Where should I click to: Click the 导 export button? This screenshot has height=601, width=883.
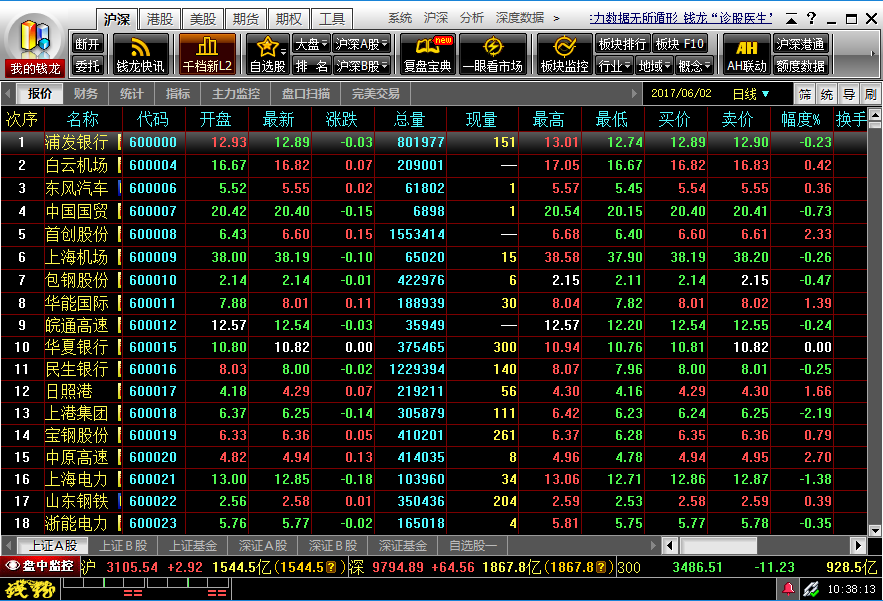[849, 94]
